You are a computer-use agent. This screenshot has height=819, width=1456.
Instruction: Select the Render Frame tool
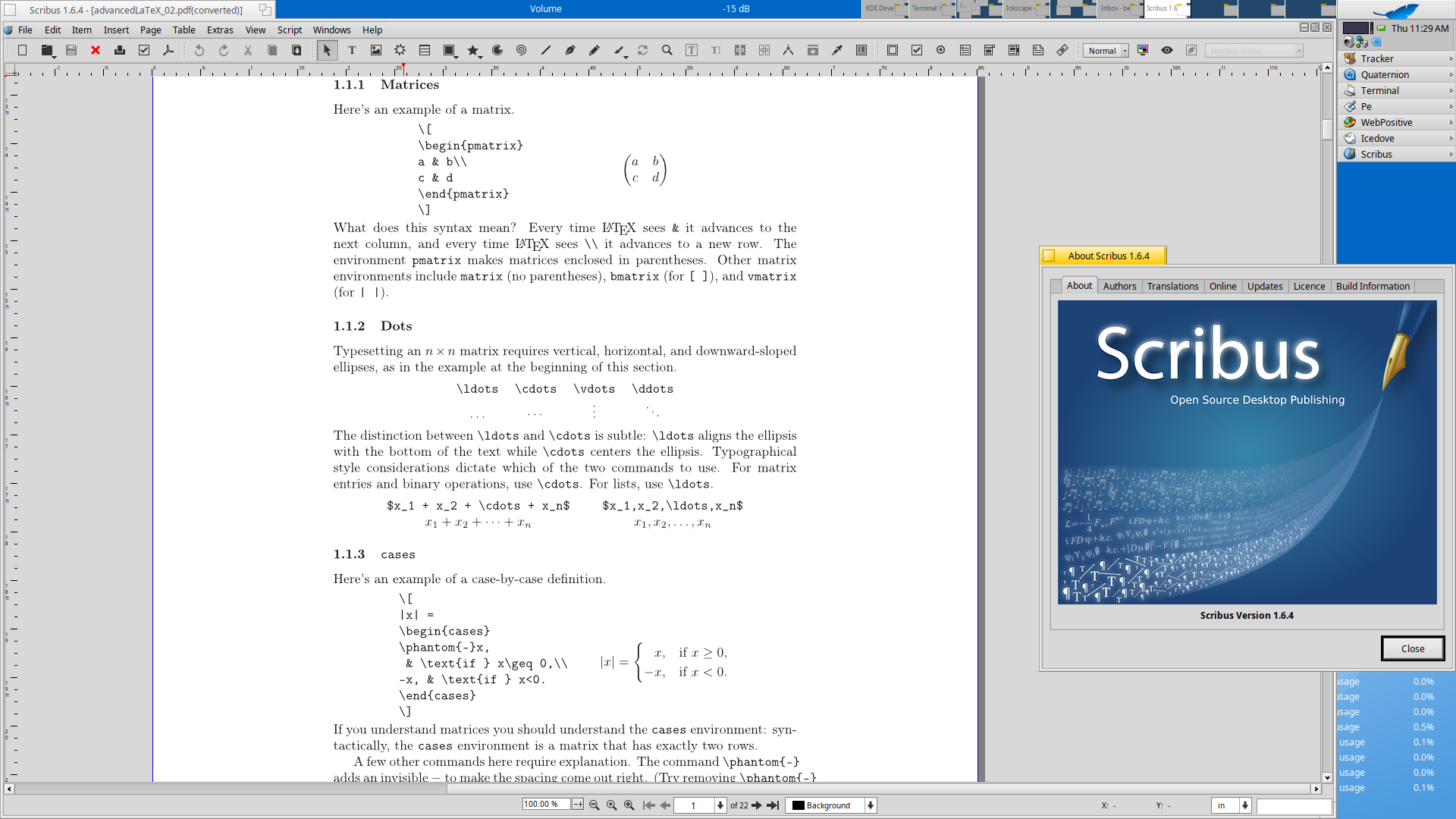click(x=400, y=50)
